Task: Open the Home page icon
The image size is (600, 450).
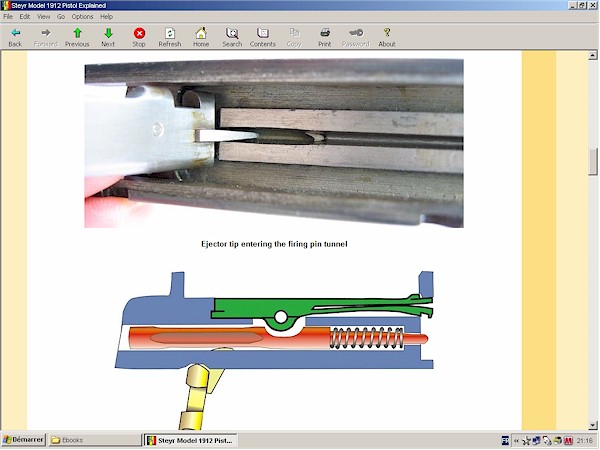Action: 201,38
